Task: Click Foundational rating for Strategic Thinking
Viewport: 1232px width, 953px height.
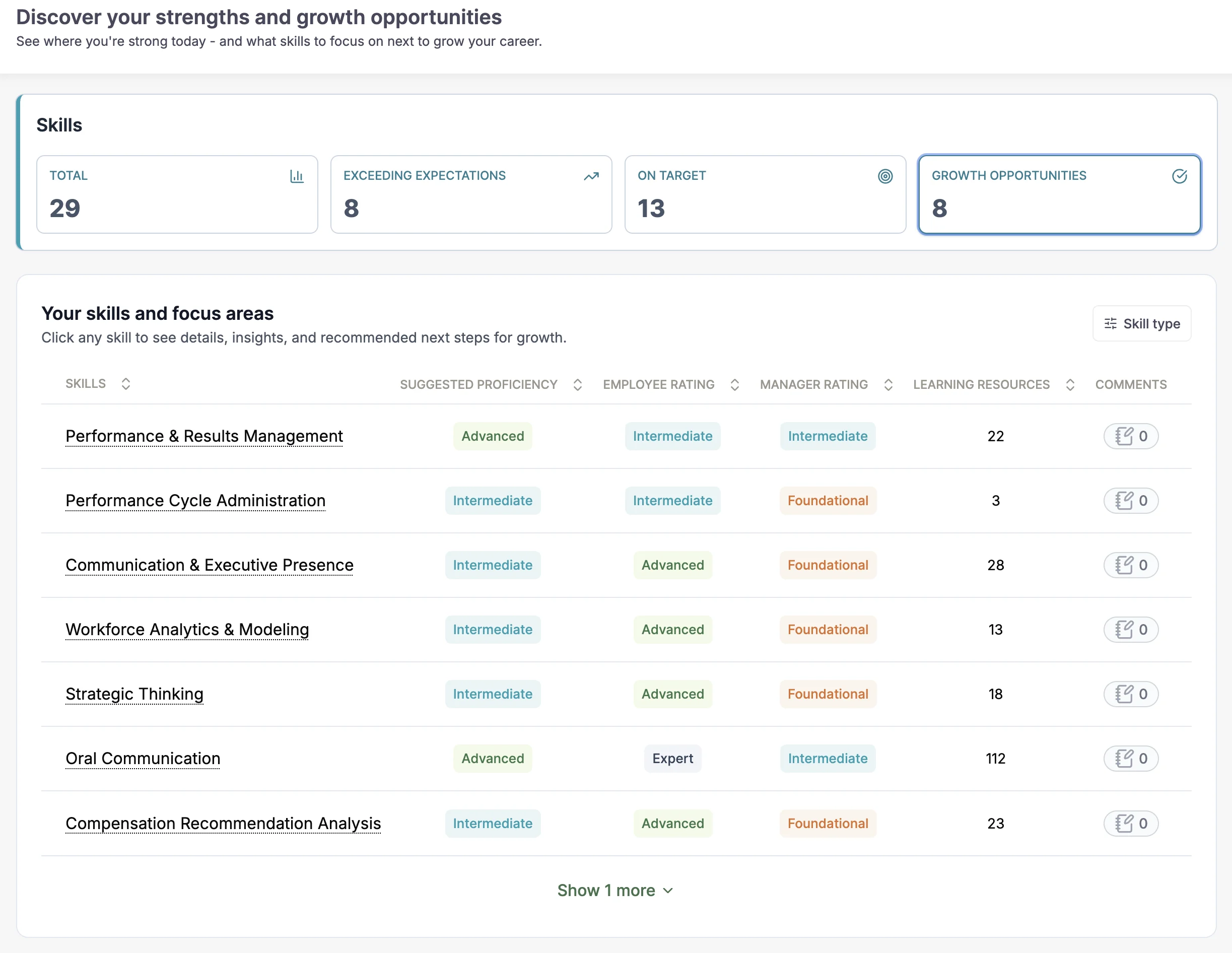Action: pyautogui.click(x=828, y=694)
